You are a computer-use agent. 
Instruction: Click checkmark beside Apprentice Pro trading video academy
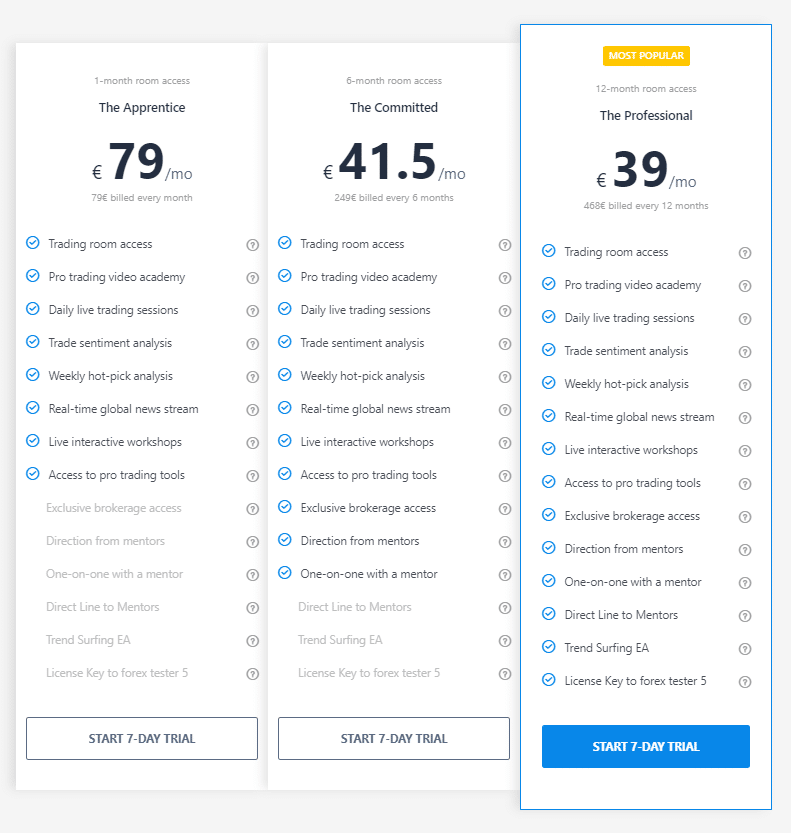click(33, 276)
